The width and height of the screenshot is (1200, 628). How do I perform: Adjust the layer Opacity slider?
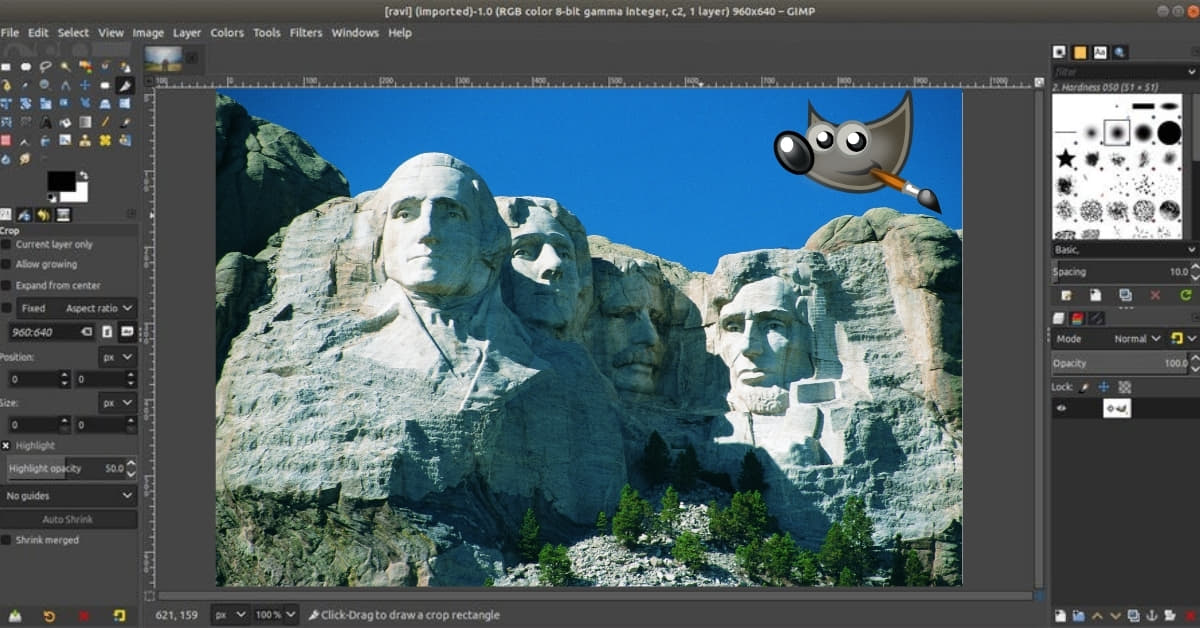tap(1120, 363)
